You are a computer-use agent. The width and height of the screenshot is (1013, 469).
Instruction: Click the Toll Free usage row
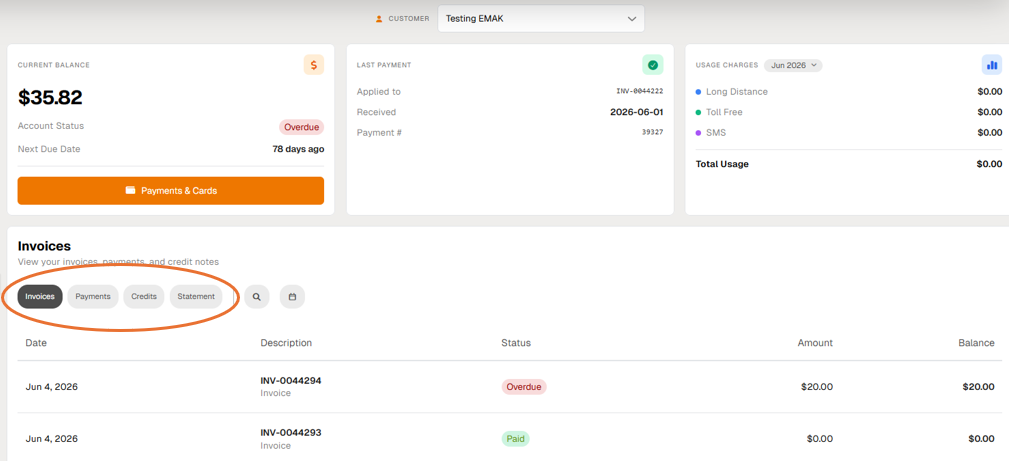click(849, 112)
